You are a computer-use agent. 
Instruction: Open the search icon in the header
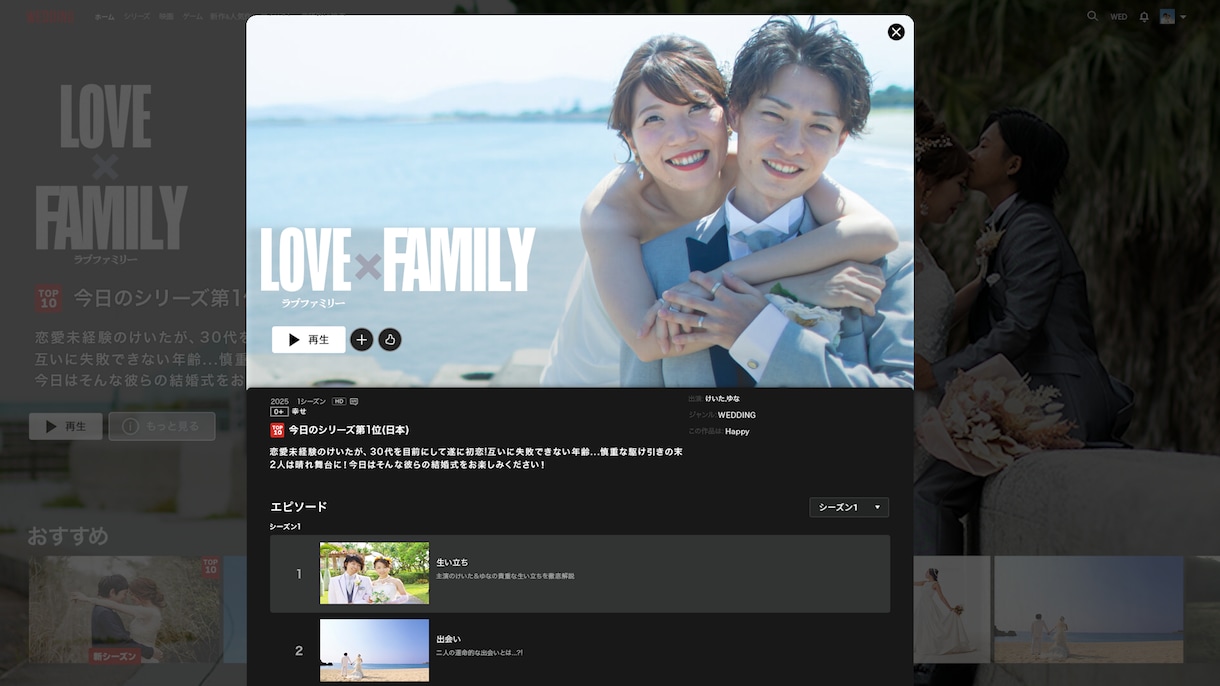click(x=1091, y=16)
